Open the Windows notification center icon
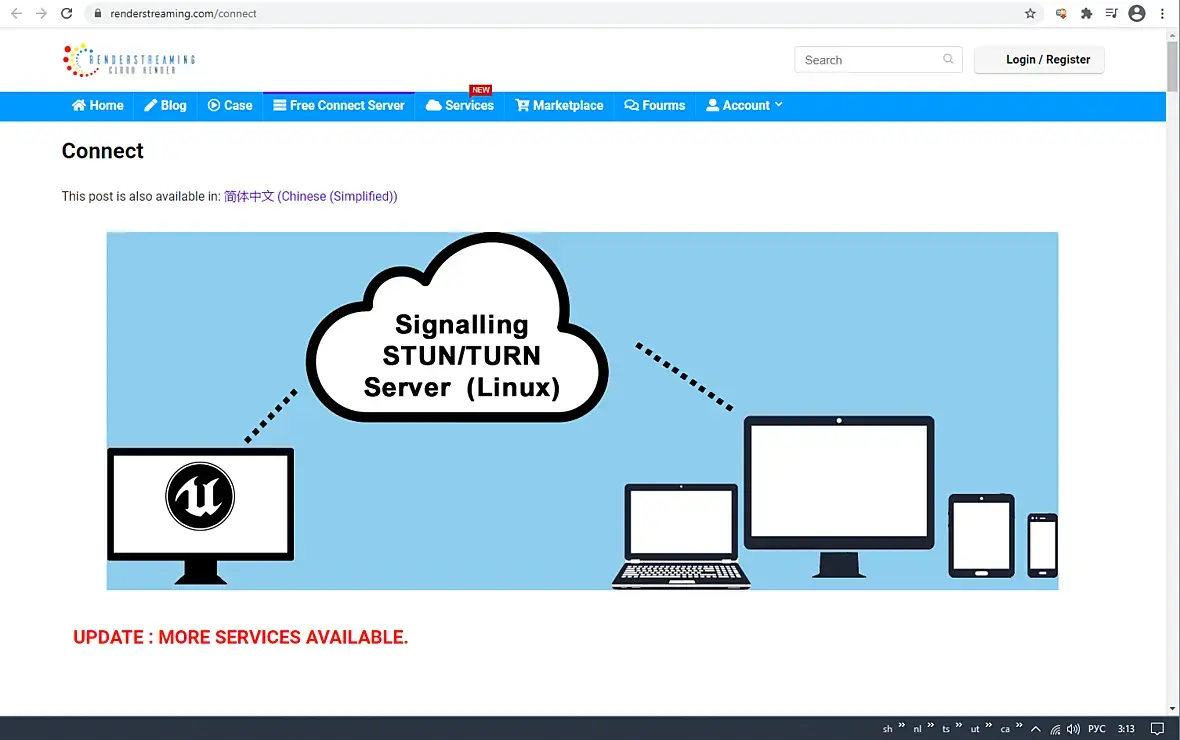 (1157, 729)
